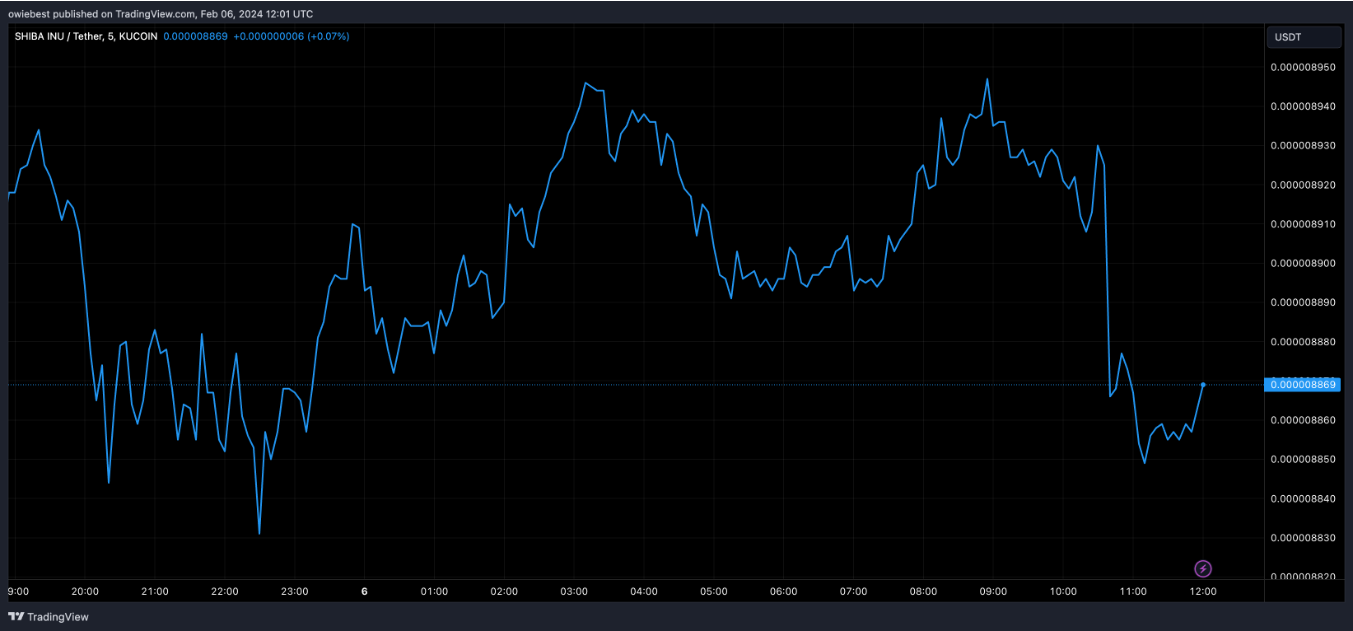Select the 09:00 time axis label
1353x631 pixels.
click(x=993, y=591)
